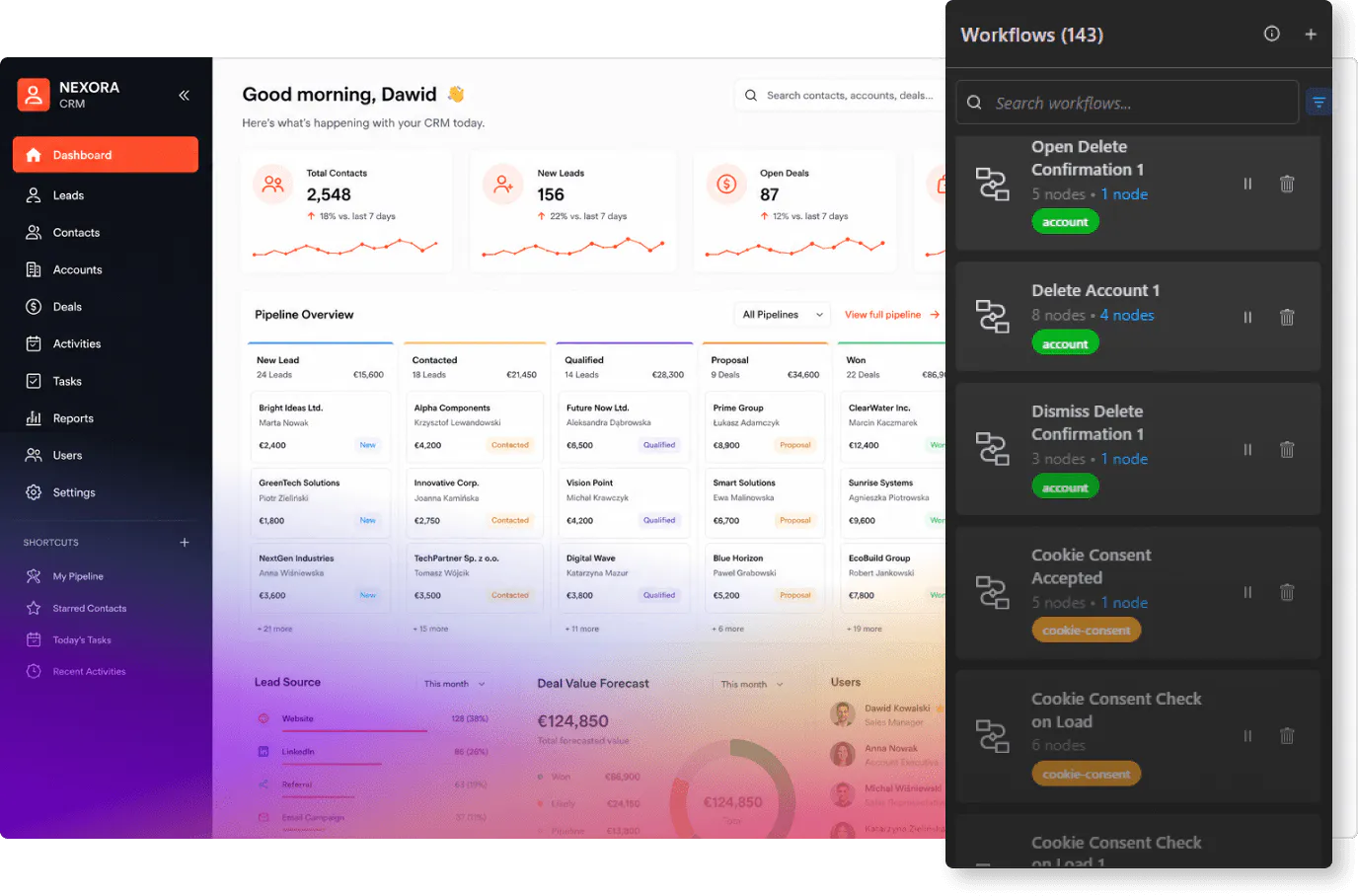Focus the Search workflows field

coord(1127,103)
